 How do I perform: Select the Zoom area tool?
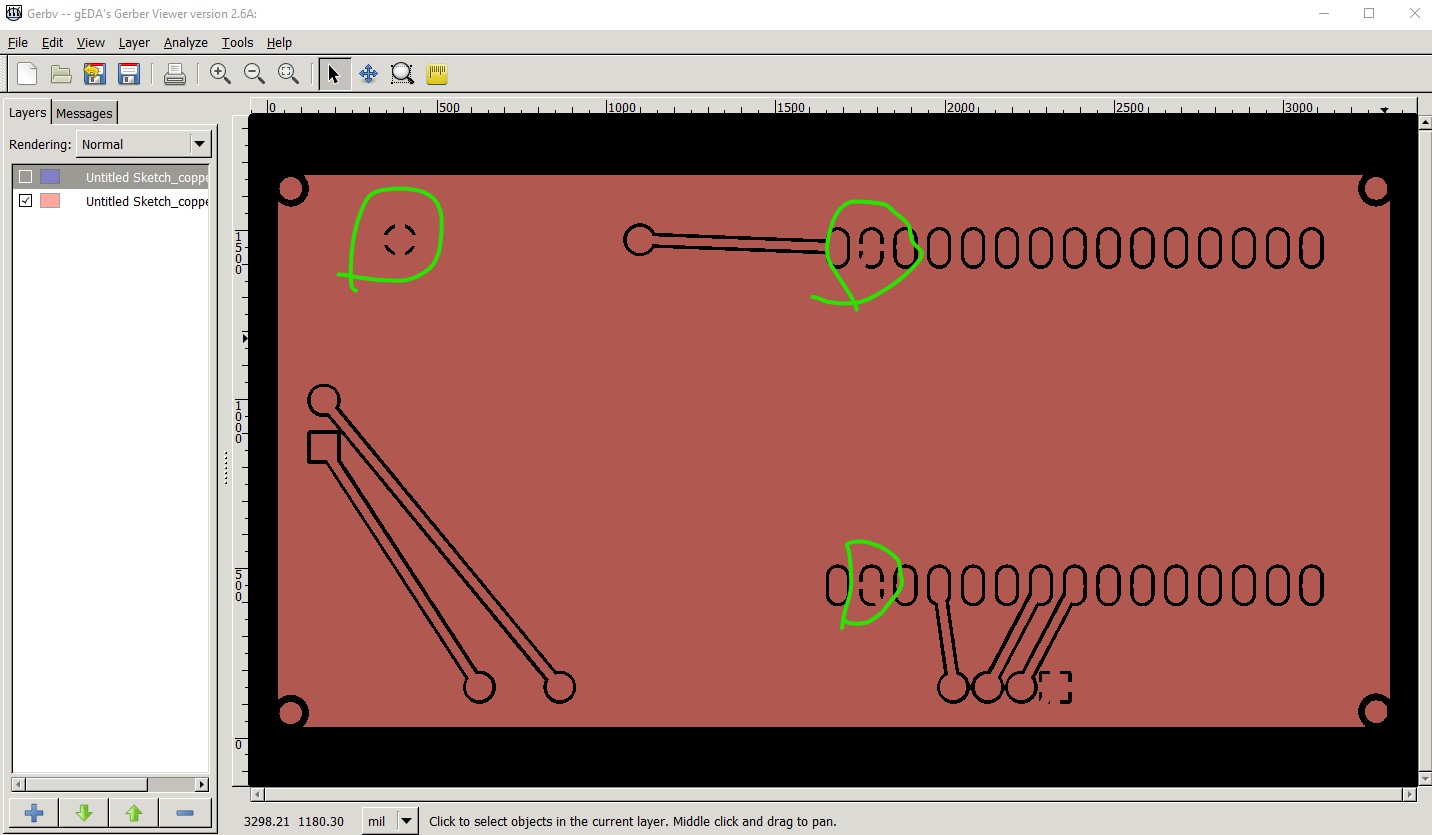(x=402, y=74)
